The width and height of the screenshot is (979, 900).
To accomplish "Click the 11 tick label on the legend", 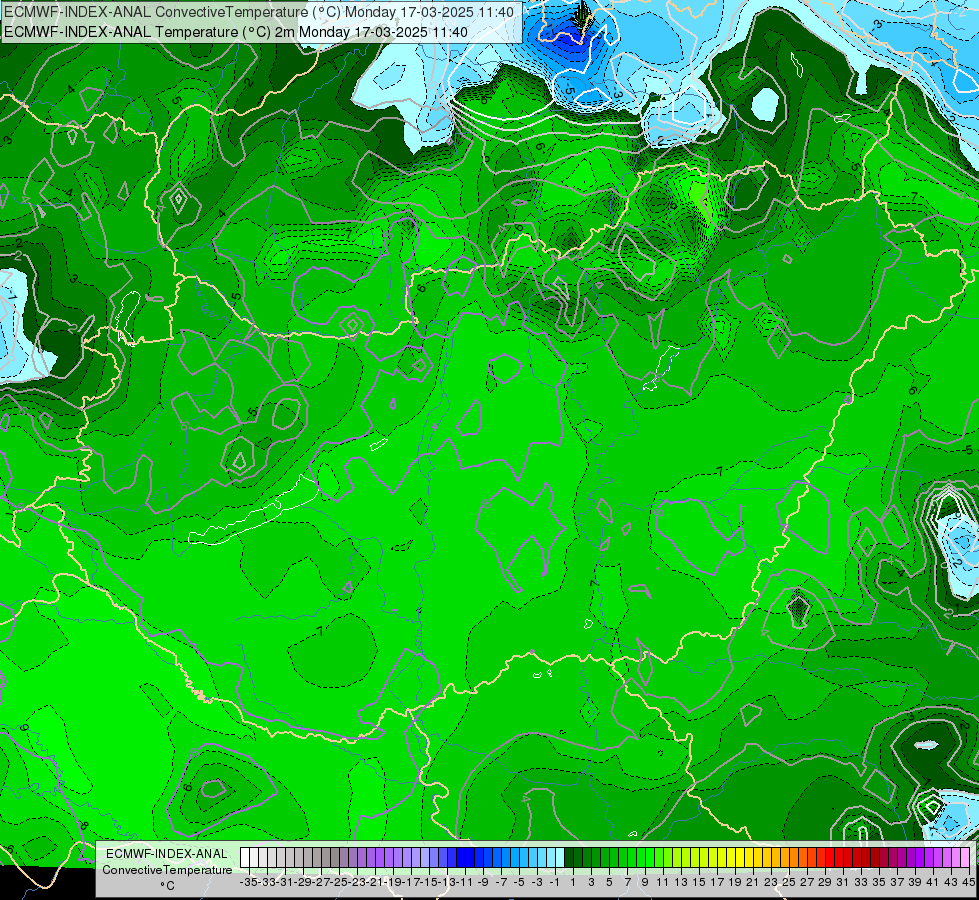I will [662, 883].
